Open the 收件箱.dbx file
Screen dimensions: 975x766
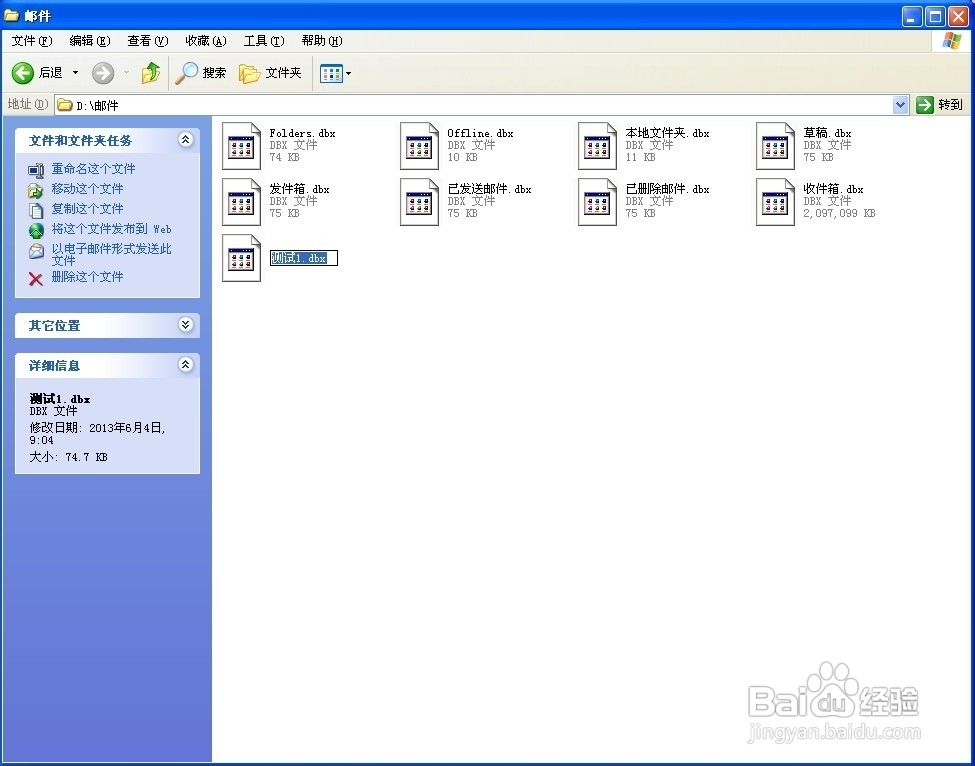coord(775,200)
